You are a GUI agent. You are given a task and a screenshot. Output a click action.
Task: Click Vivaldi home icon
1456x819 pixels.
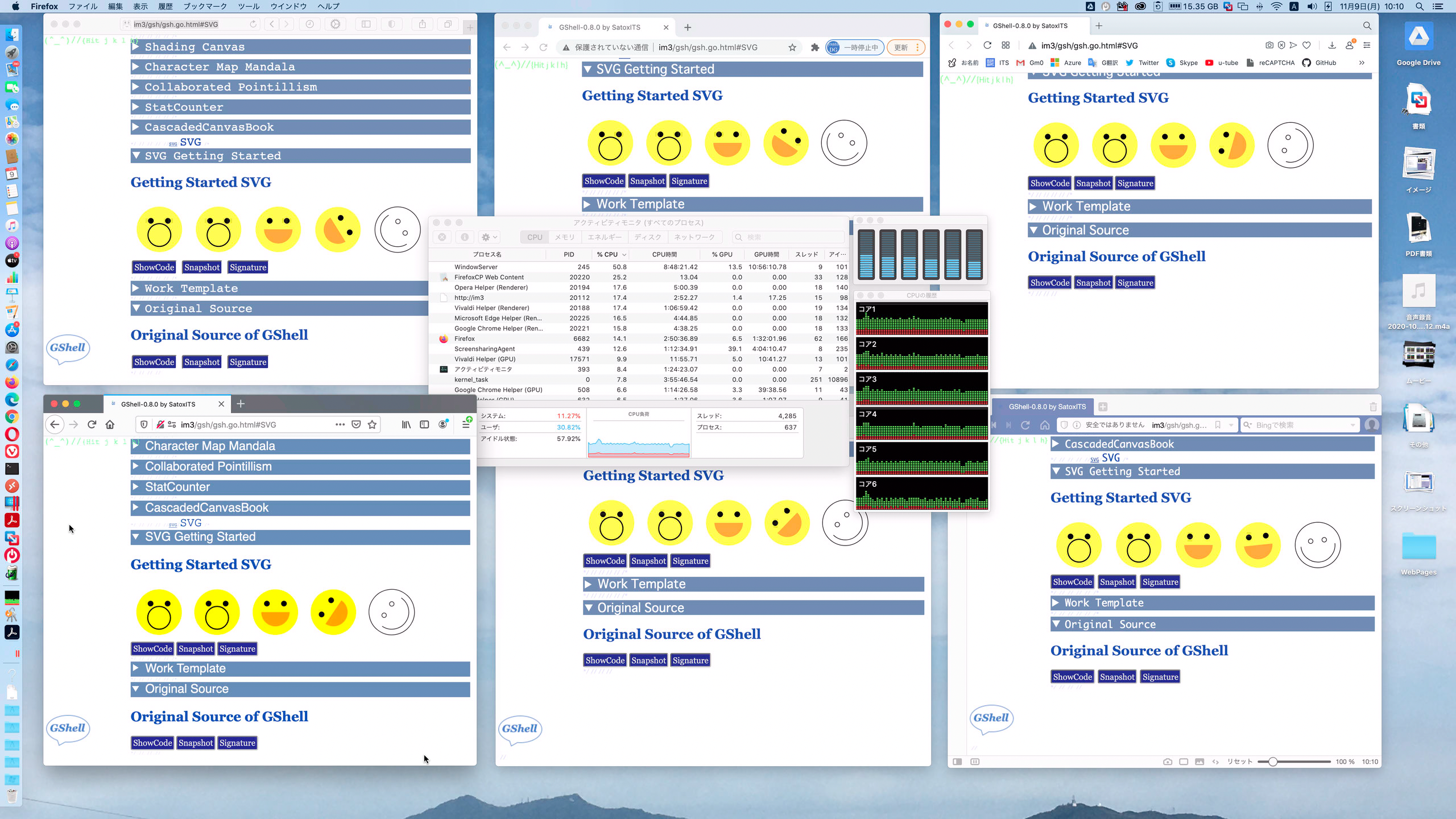pos(1045,425)
